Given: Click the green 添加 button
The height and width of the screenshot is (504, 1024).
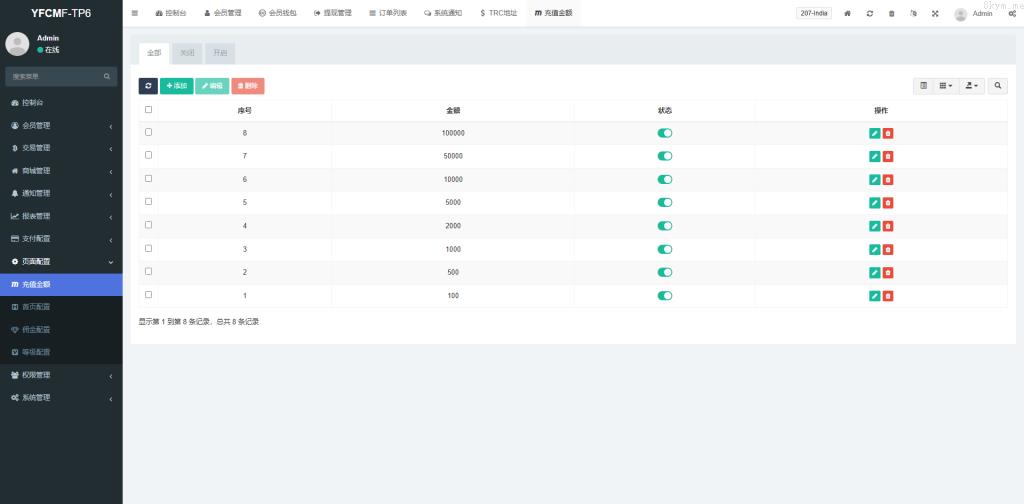Looking at the screenshot, I should pos(177,86).
